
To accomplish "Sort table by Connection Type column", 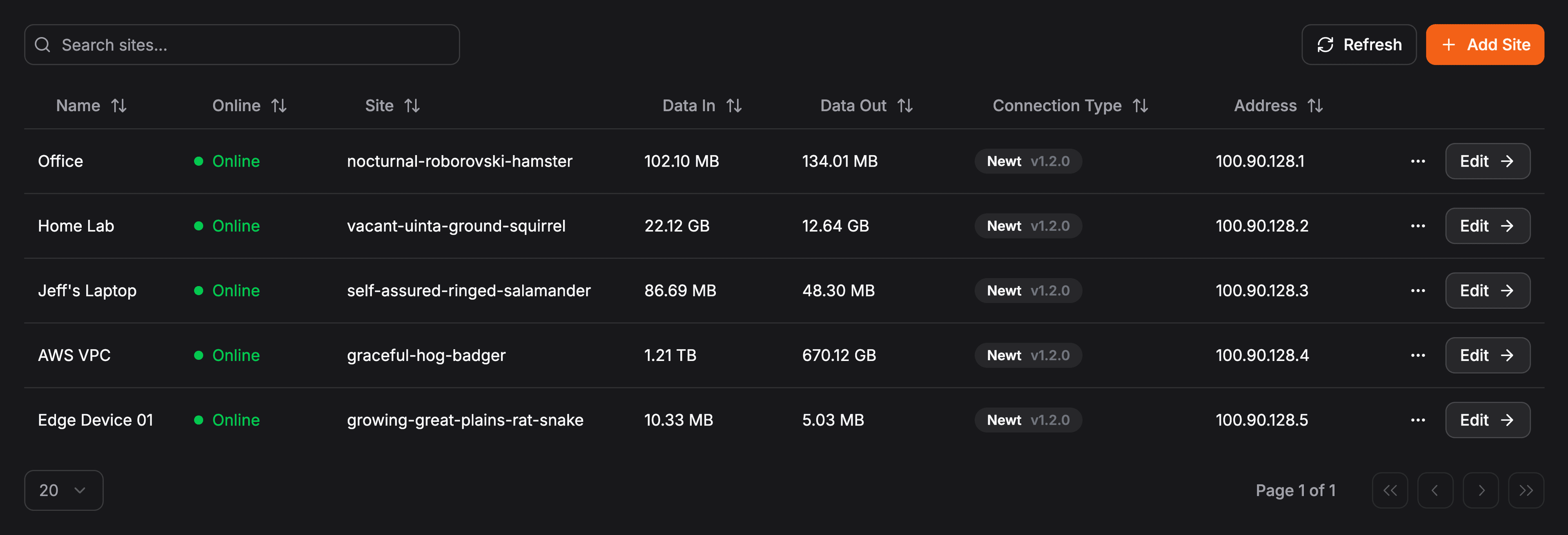I will coord(1070,106).
